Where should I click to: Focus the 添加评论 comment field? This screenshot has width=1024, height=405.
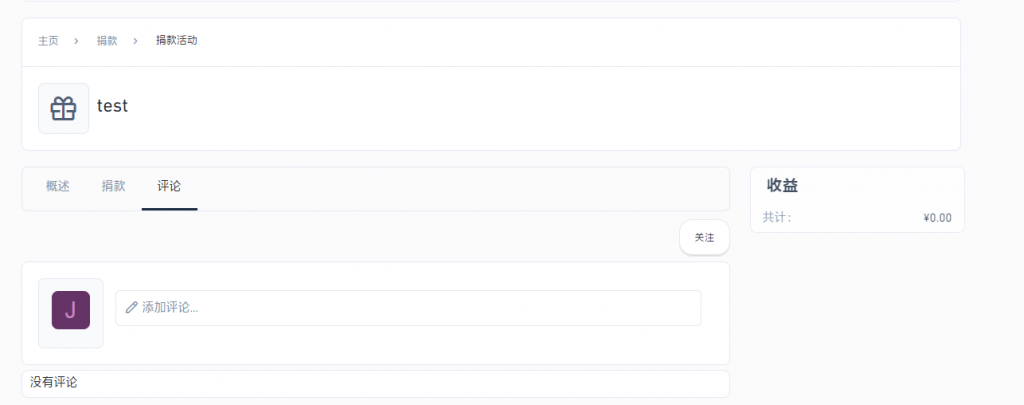[408, 308]
